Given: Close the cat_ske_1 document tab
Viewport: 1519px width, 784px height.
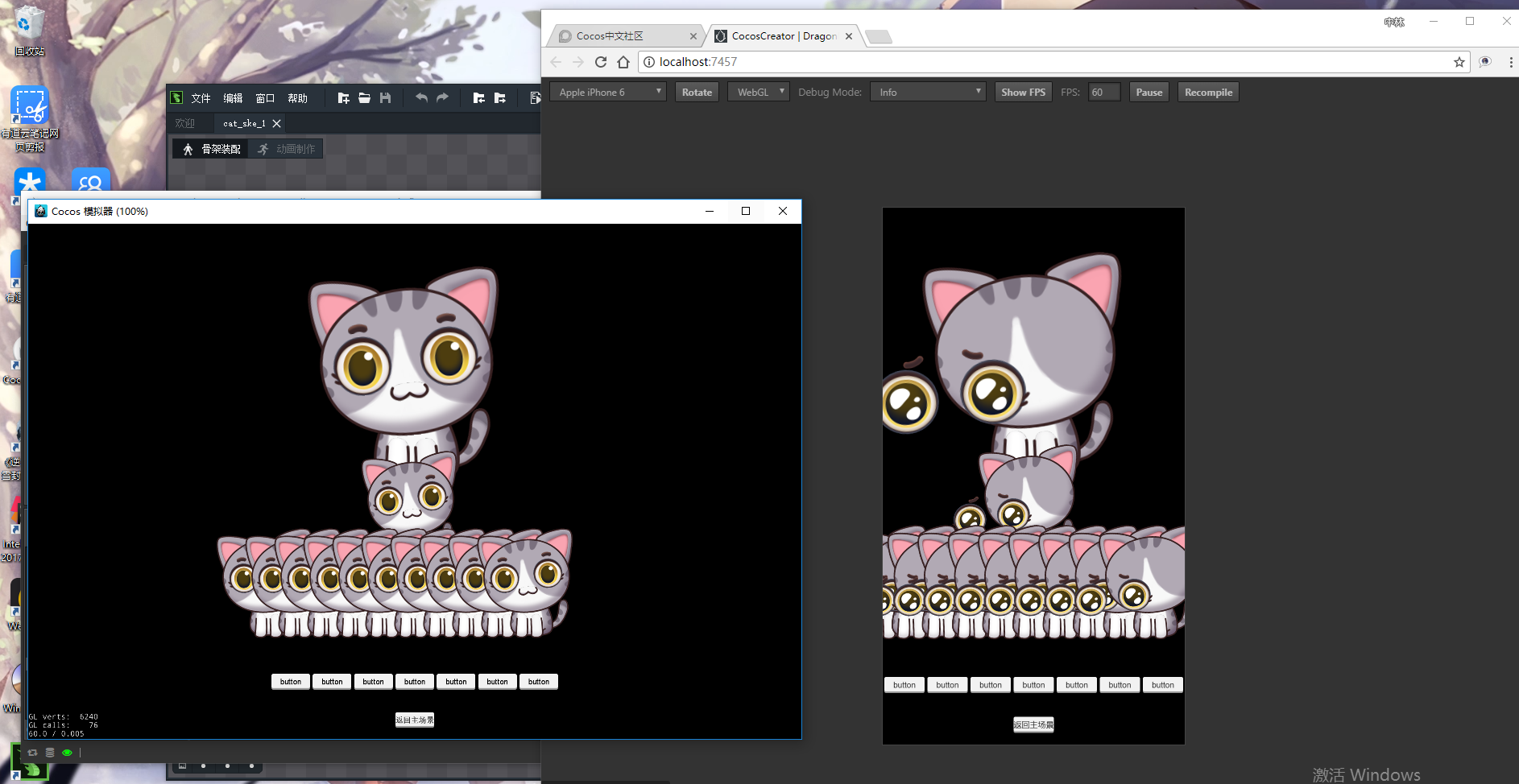Looking at the screenshot, I should coord(276,123).
